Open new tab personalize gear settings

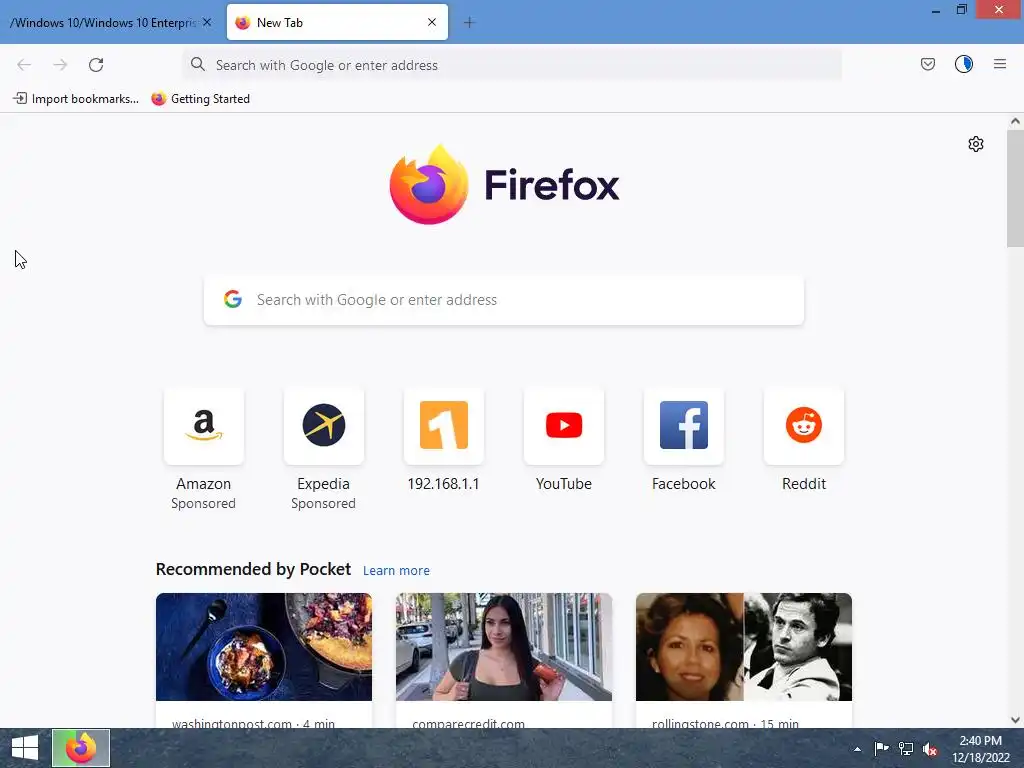[x=976, y=144]
